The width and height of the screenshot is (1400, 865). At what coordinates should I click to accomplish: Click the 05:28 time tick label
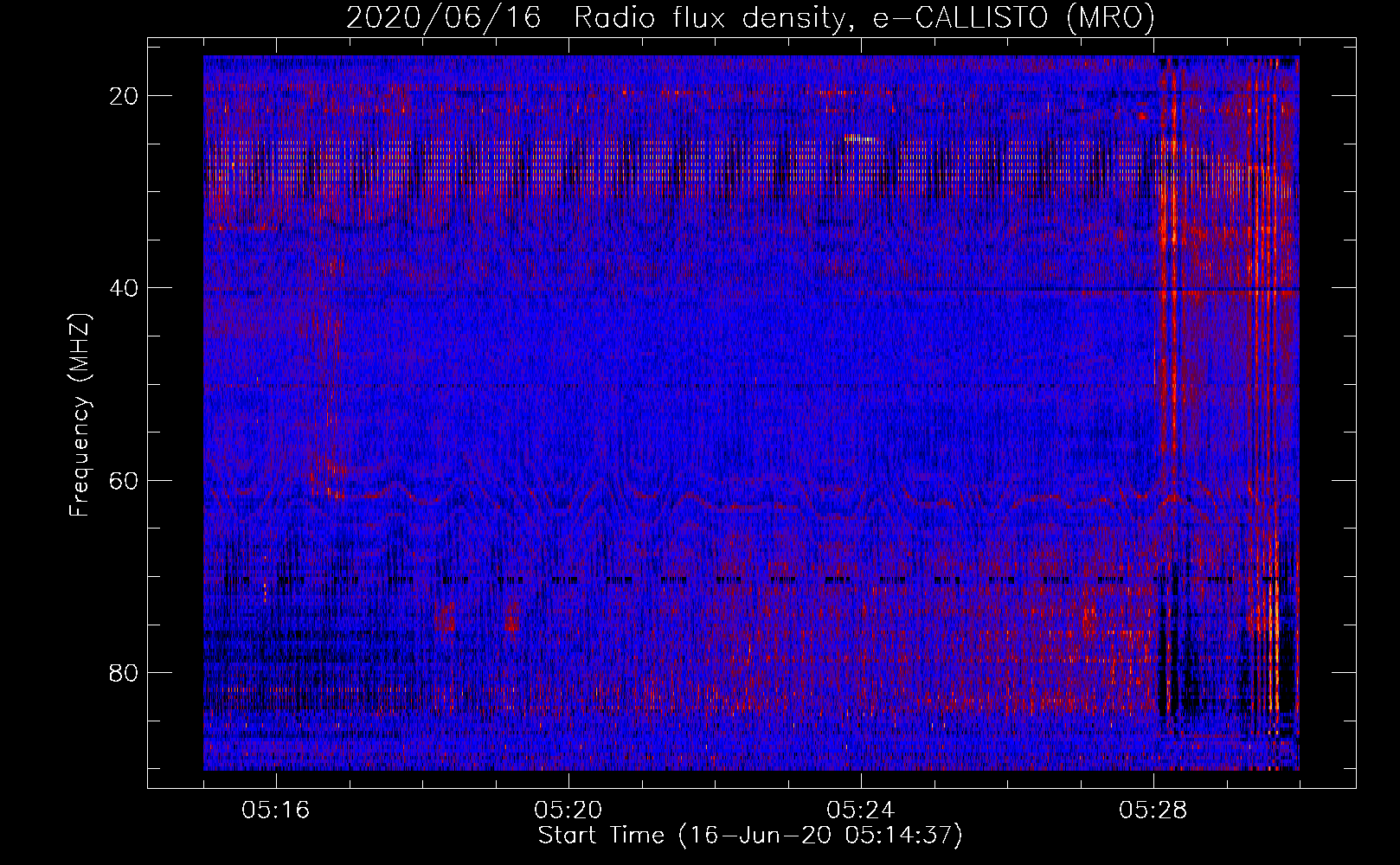point(1153,811)
